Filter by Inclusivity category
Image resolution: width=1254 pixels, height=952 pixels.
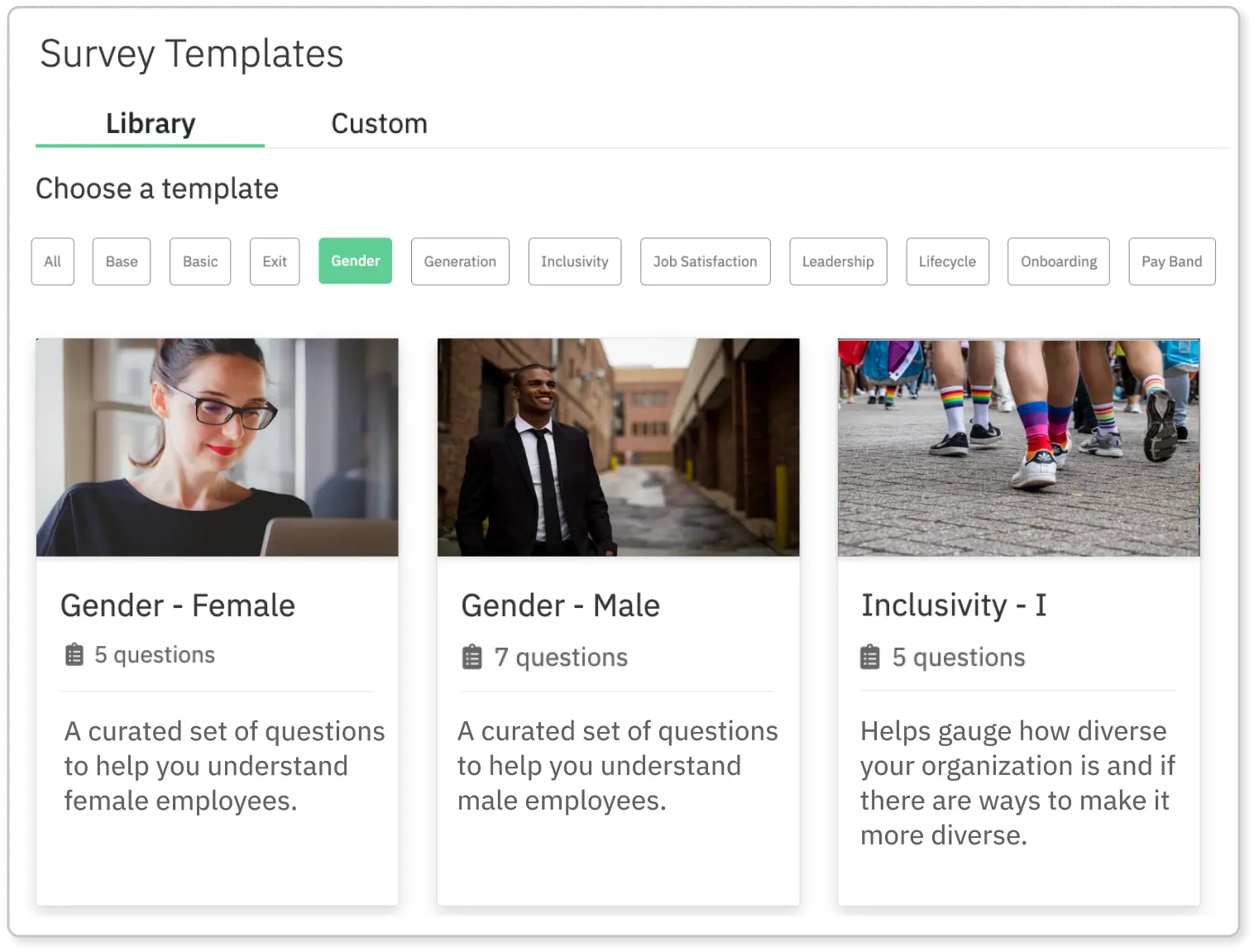[575, 261]
